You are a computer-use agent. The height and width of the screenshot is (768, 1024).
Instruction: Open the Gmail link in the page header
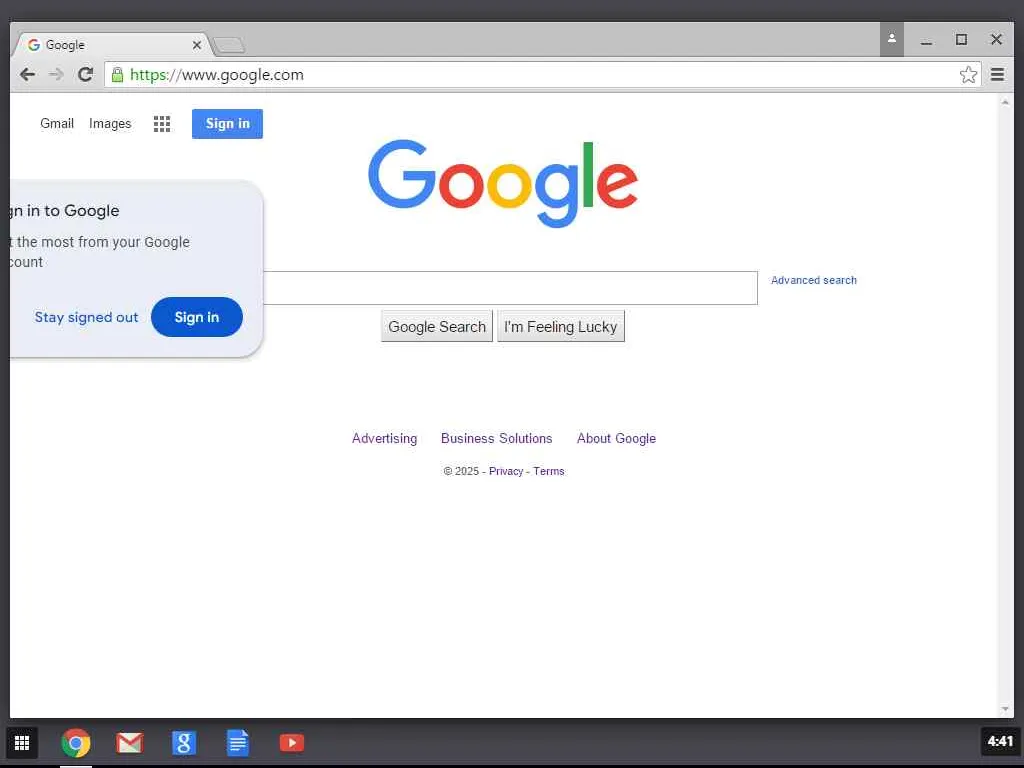(57, 123)
